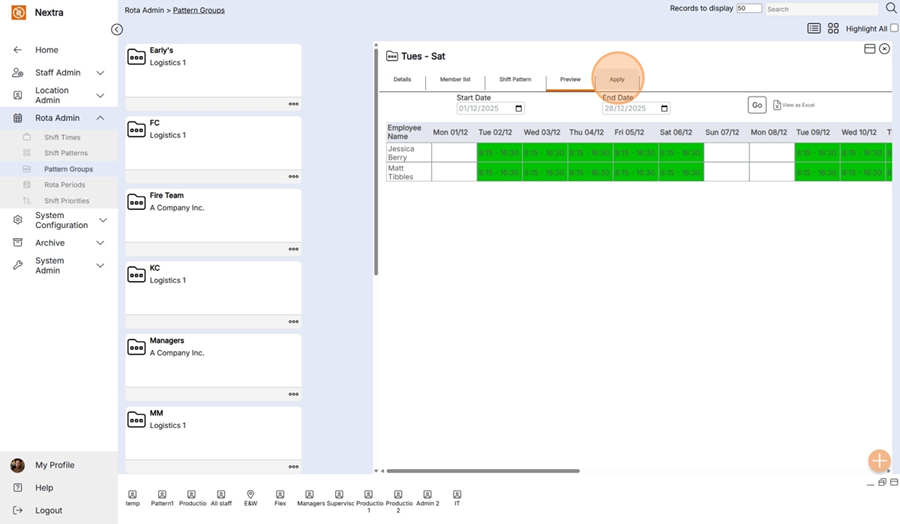Image resolution: width=900 pixels, height=524 pixels.
Task: Click the Records to display field
Action: click(749, 9)
